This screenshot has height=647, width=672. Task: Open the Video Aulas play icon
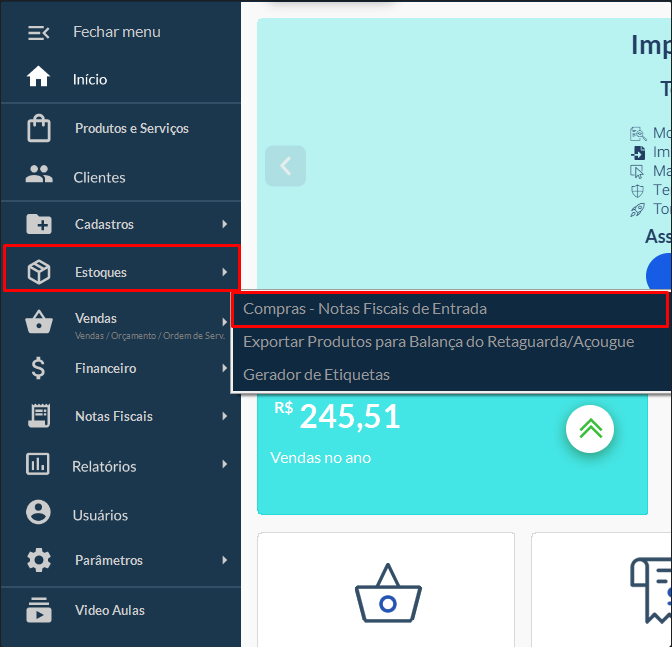(x=38, y=610)
